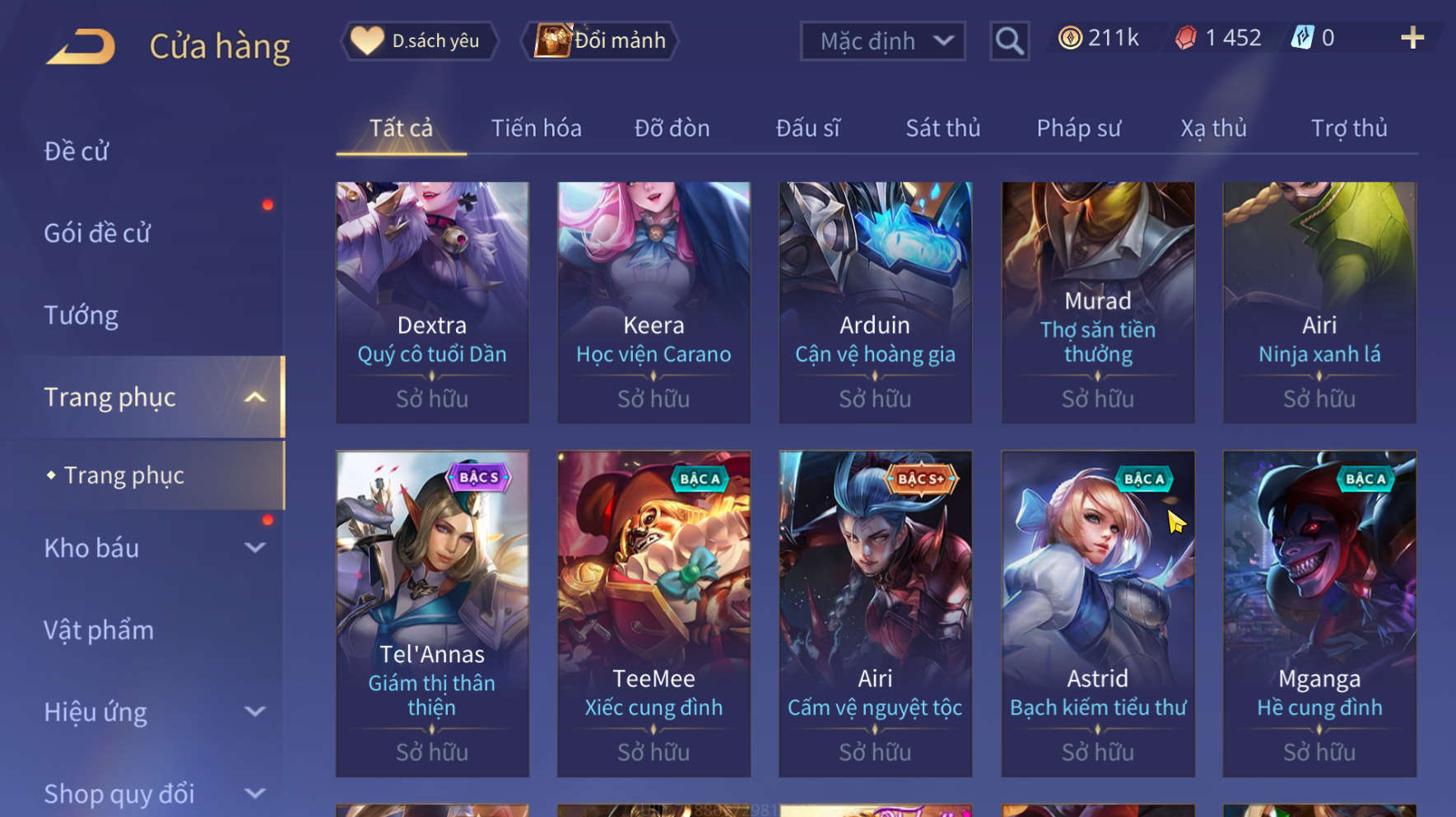1456x817 pixels.
Task: Open Gói đề cử in sidebar
Action: [x=97, y=233]
